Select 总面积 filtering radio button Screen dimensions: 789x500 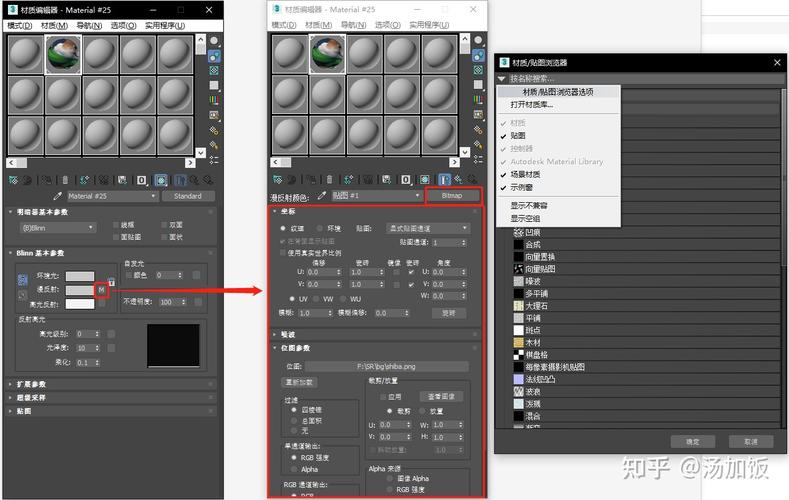[294, 421]
